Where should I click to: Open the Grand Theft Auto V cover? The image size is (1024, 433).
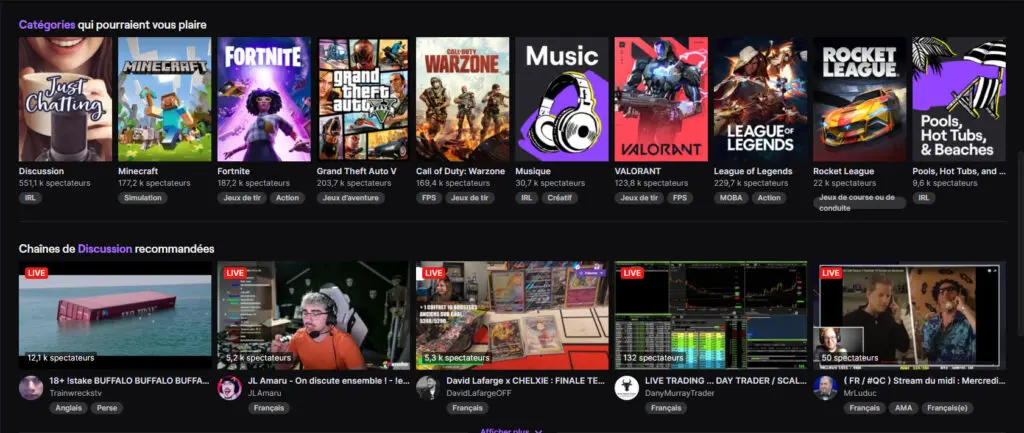[363, 99]
